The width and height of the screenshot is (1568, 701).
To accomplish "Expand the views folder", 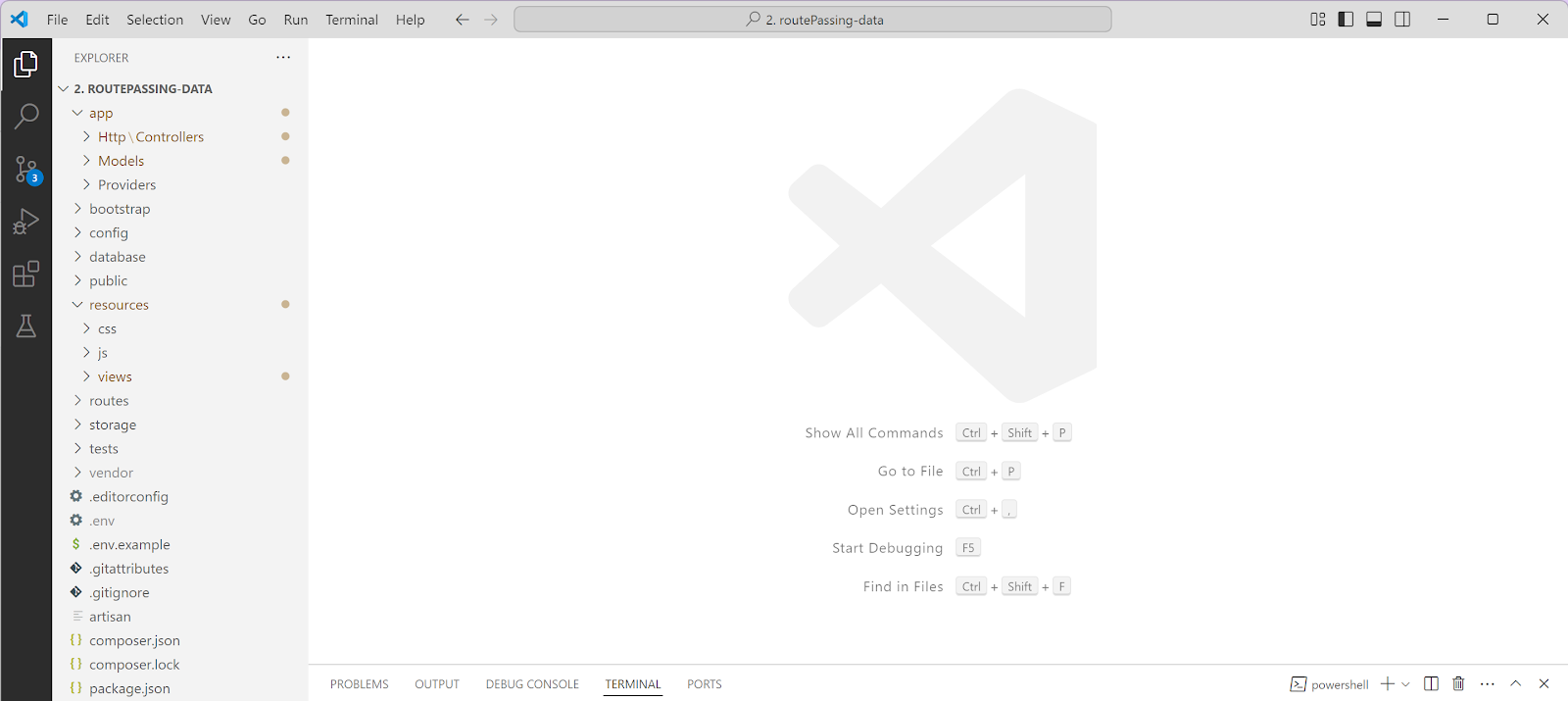I will pyautogui.click(x=180, y=377).
